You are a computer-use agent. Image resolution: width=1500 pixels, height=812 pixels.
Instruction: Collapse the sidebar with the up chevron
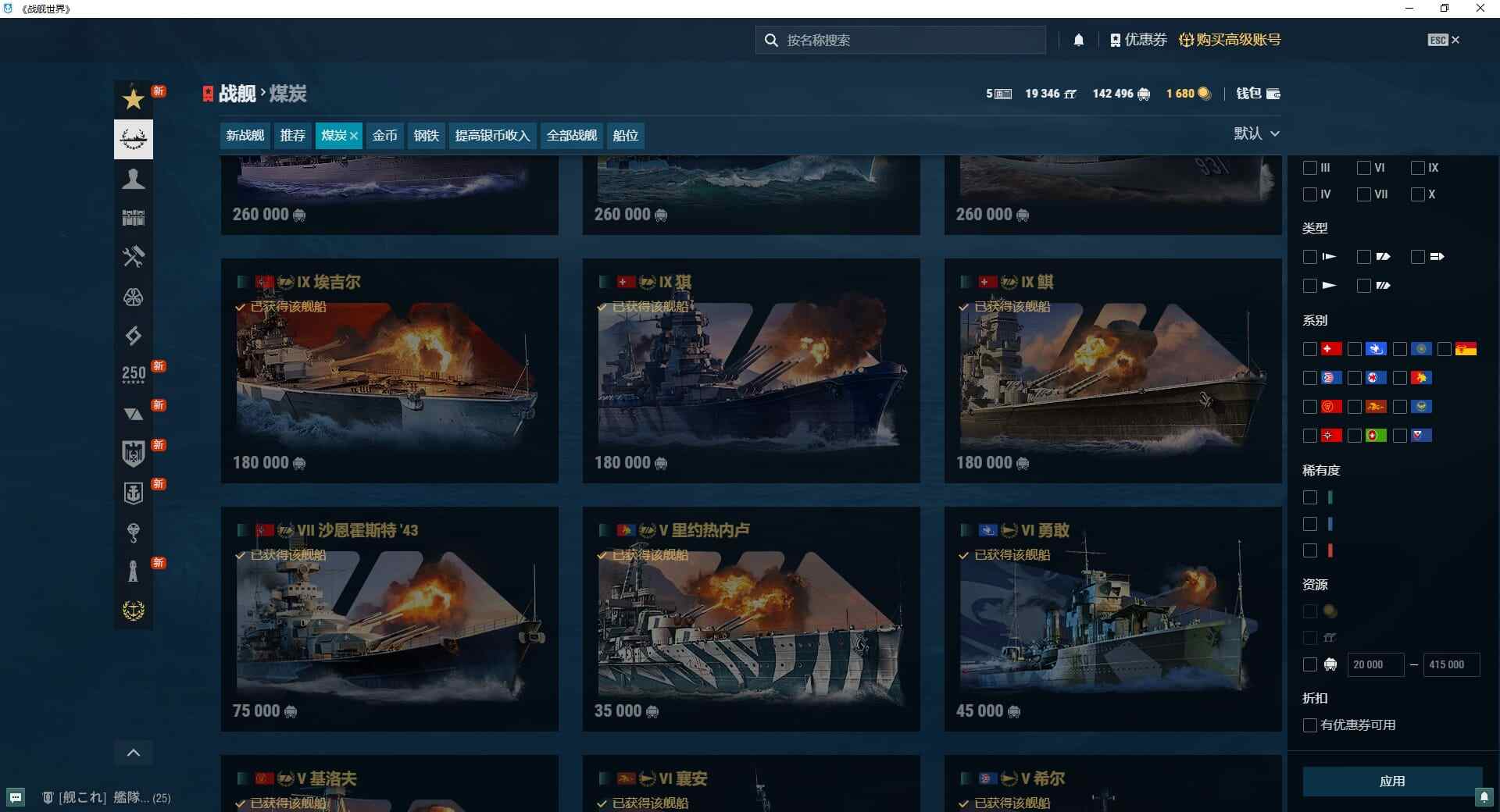coord(133,752)
